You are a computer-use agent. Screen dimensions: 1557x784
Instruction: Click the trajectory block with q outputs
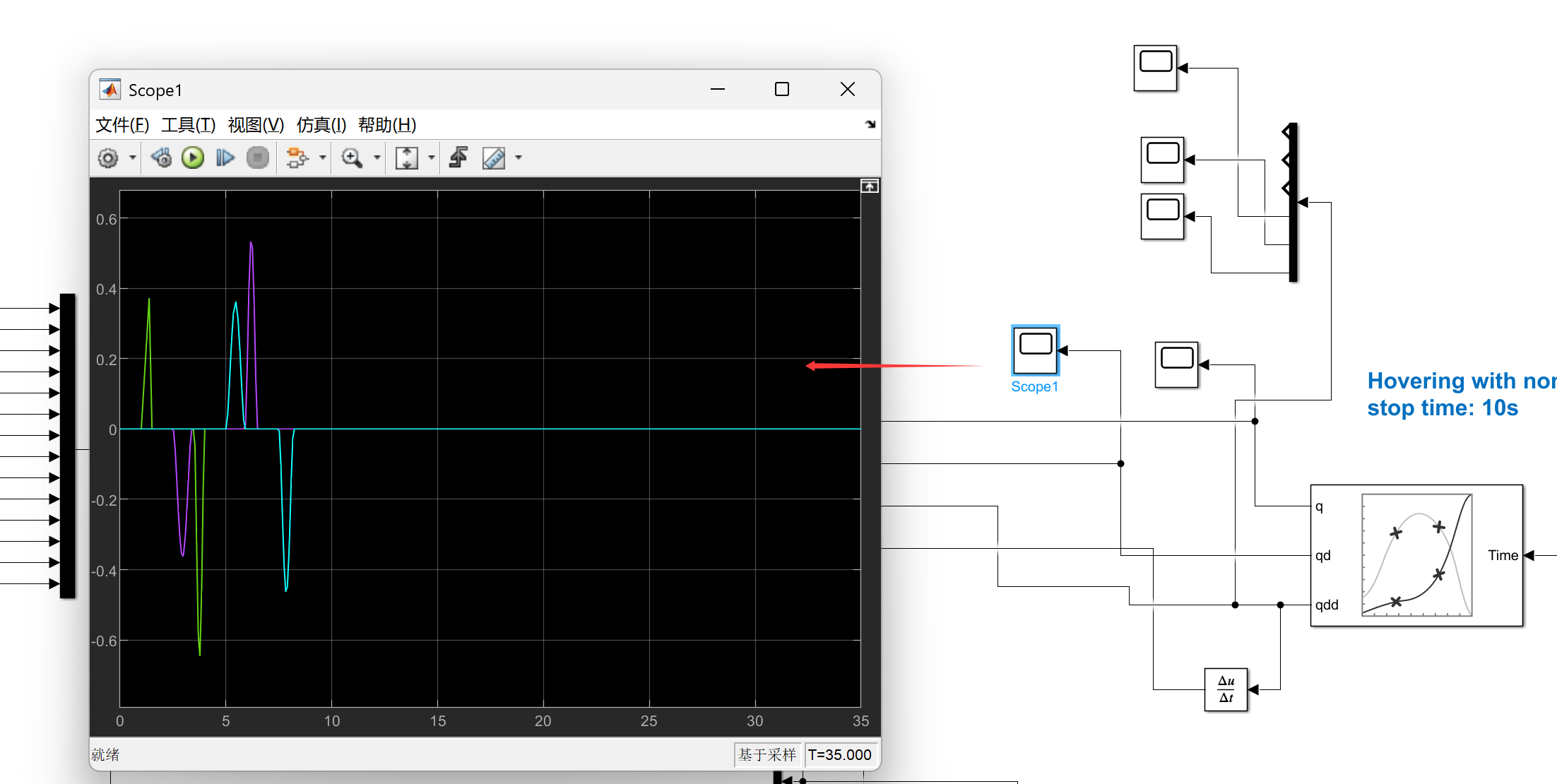(1416, 555)
